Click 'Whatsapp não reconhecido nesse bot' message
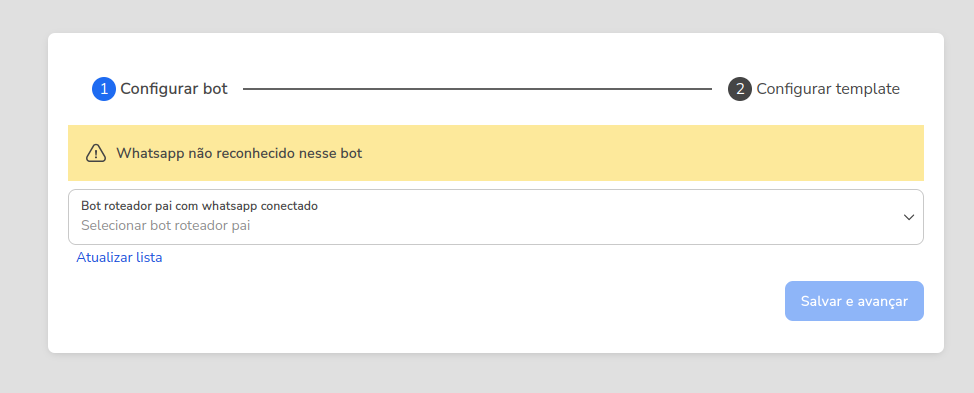Viewport: 974px width, 393px height. pos(239,153)
